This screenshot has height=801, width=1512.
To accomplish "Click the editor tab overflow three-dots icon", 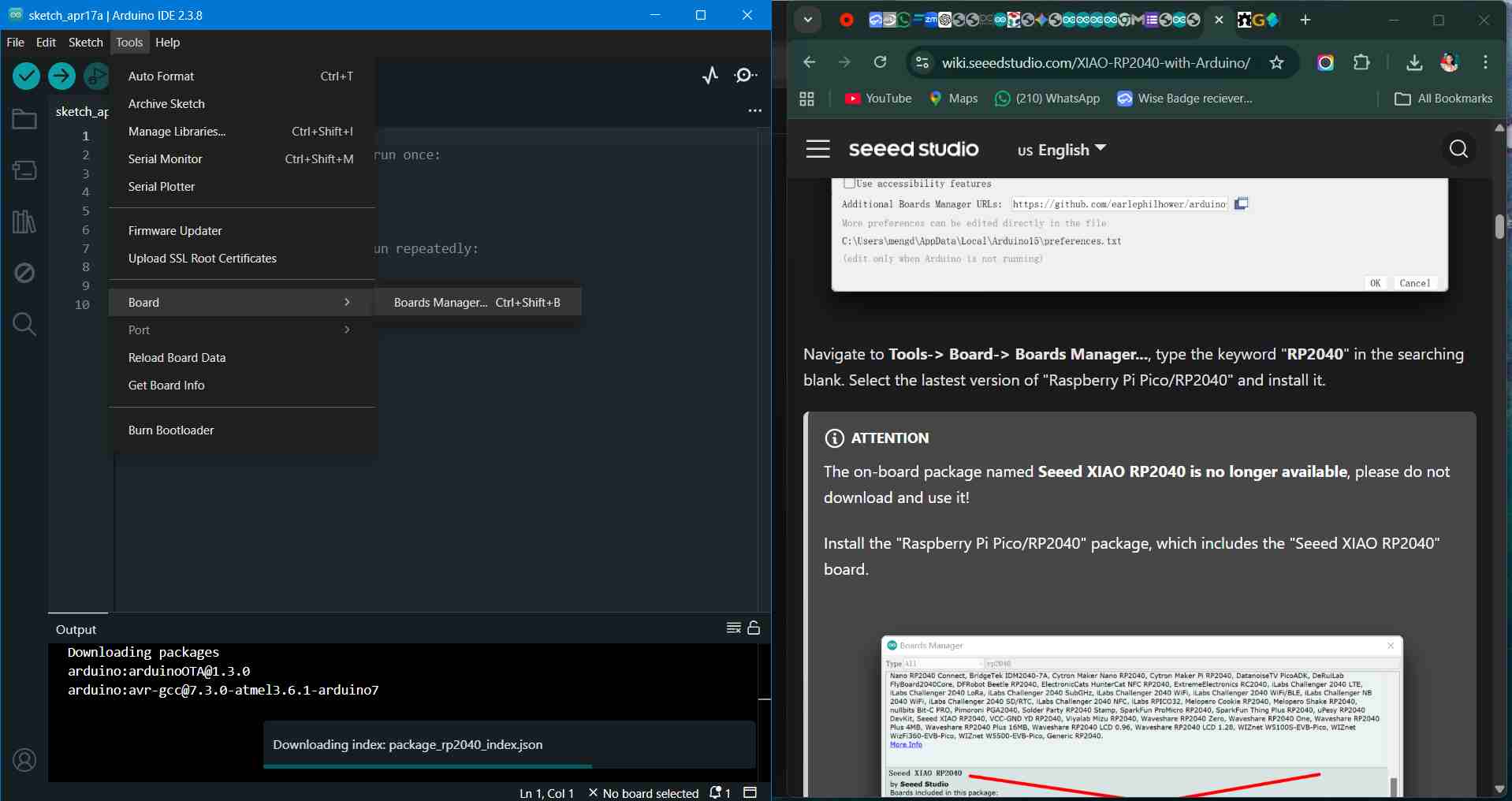I will (754, 111).
